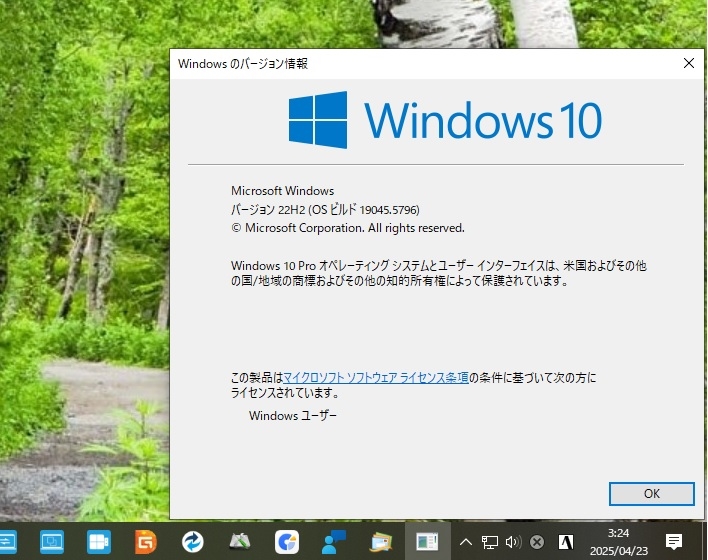708x560 pixels.
Task: Open the Microsoft Software License Terms link
Action: 376,378
